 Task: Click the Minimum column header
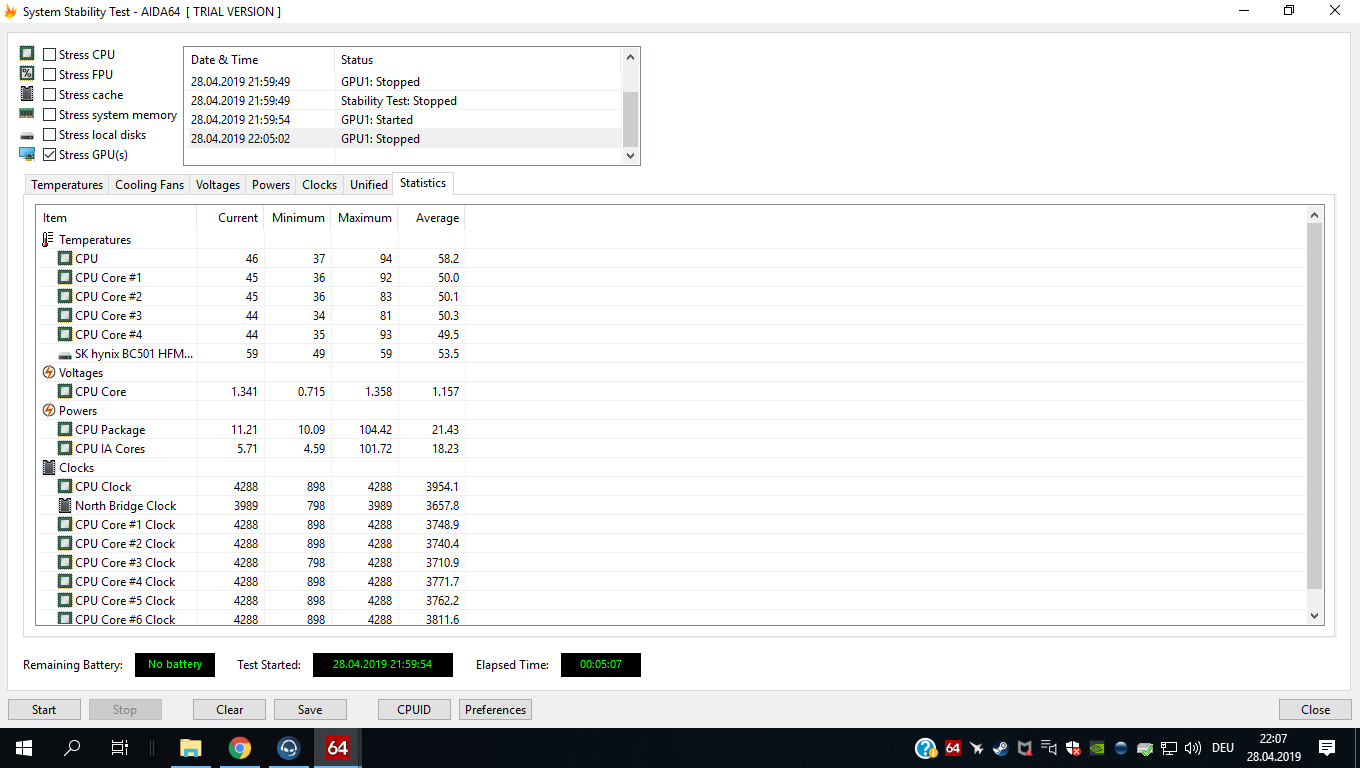tap(298, 218)
